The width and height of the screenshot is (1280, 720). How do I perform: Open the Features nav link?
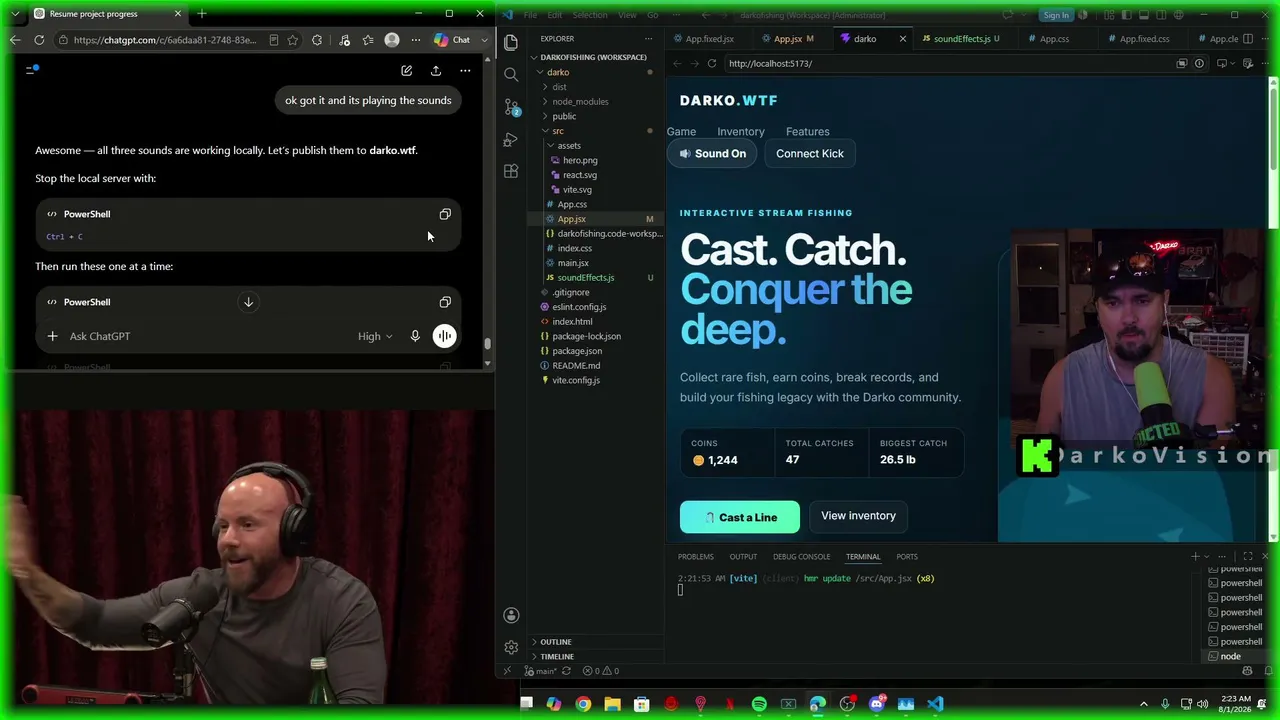(x=808, y=131)
